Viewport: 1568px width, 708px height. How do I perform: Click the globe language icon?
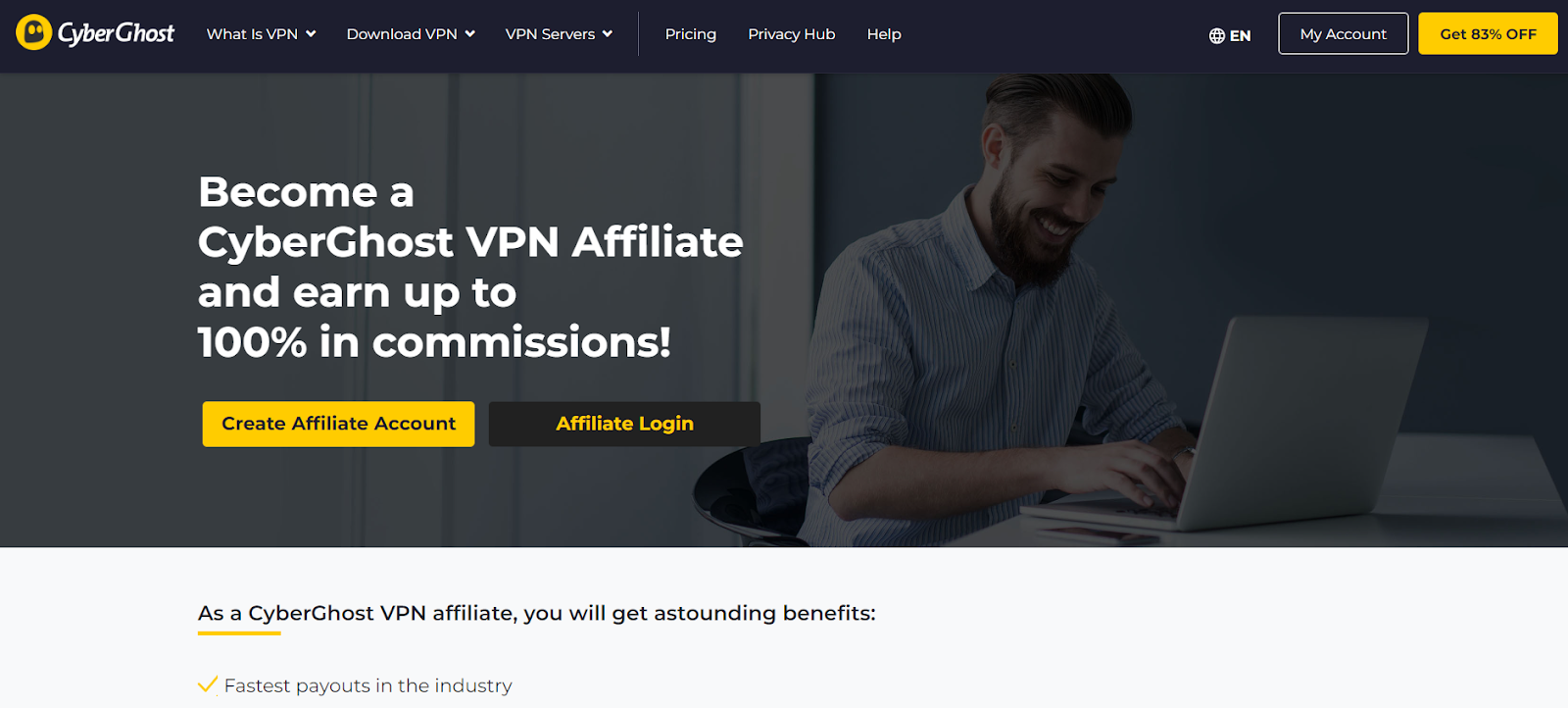(x=1216, y=35)
